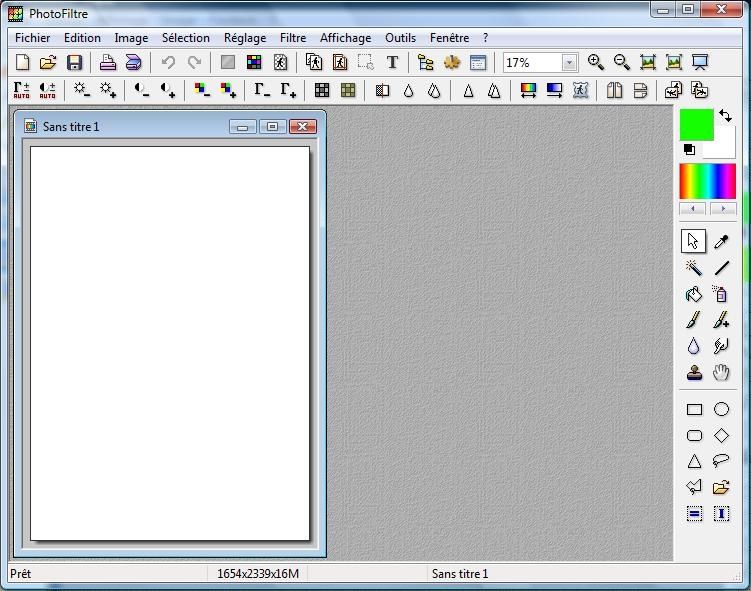This screenshot has width=751, height=591.
Task: Open the image explorer folder-tree icon
Action: click(x=425, y=62)
